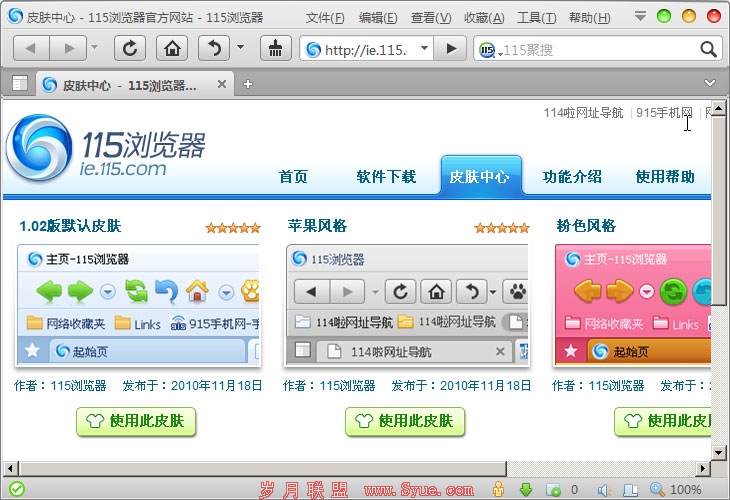
Task: Open the 帮助(H) menu
Action: pos(590,18)
